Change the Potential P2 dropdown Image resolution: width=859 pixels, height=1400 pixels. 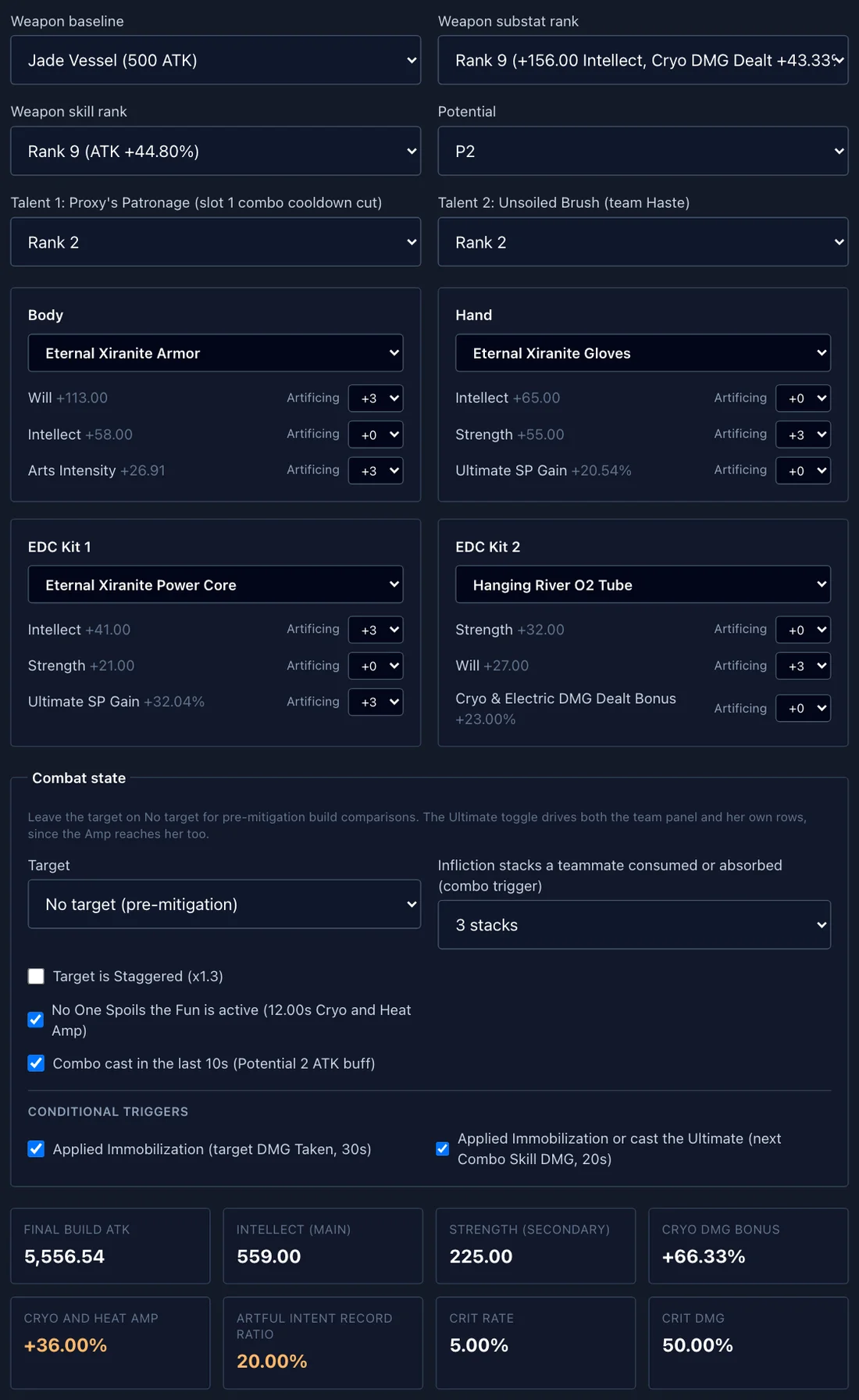[643, 151]
